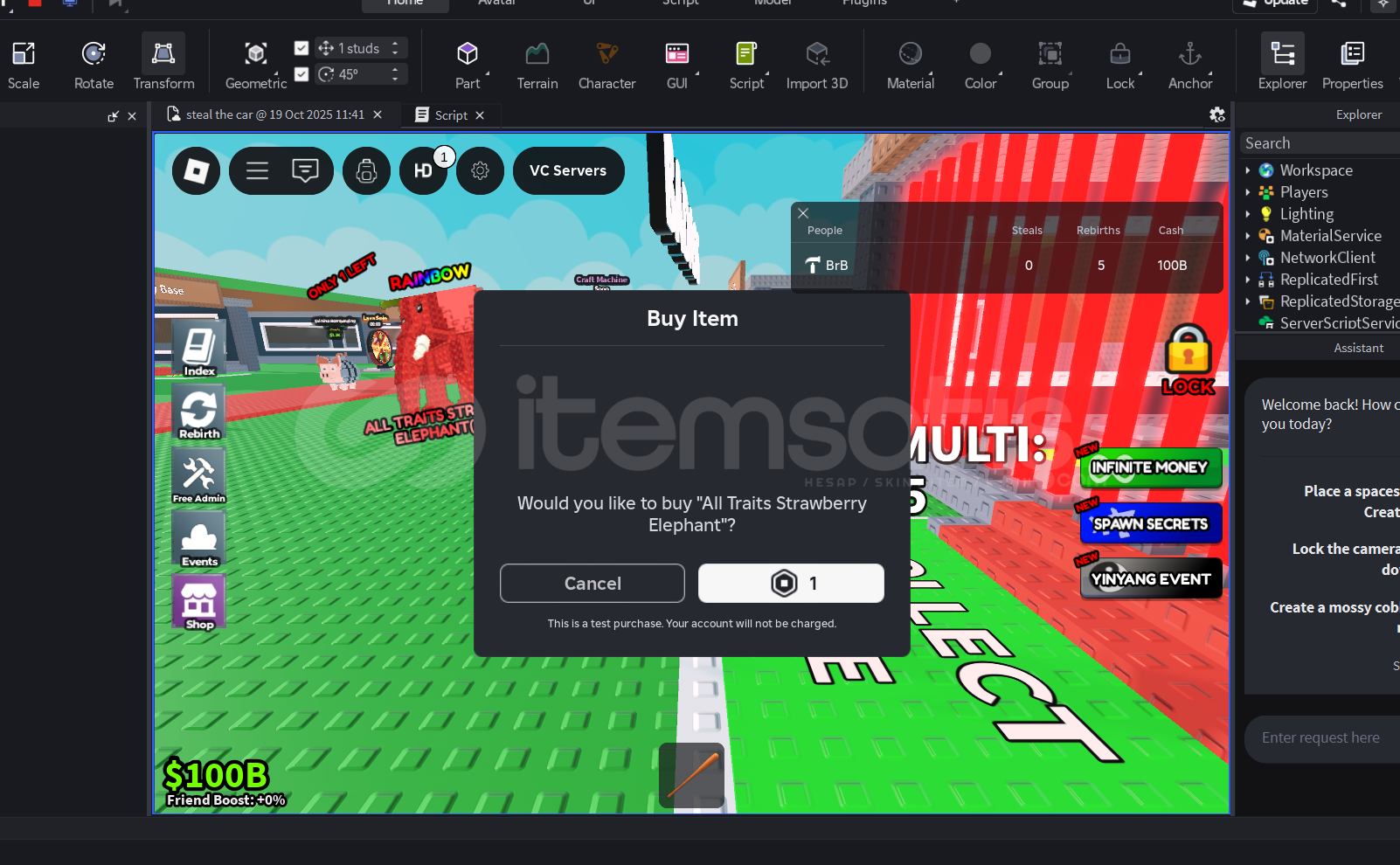
Task: Close the 'steal the car' tab
Action: [378, 114]
